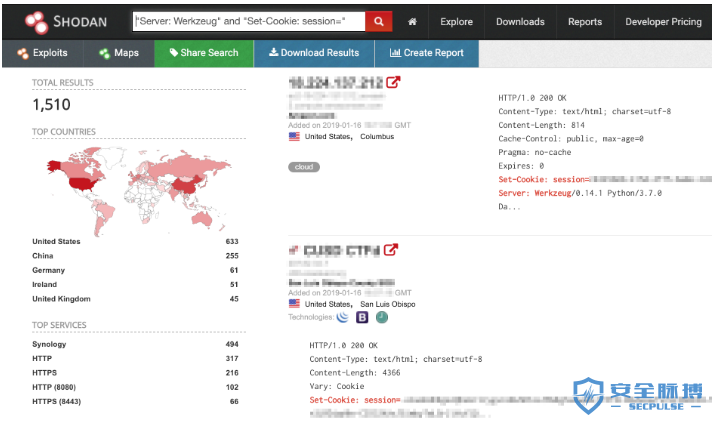Open second result's external link icon
Viewport: 722px width, 431px height.
tap(390, 250)
